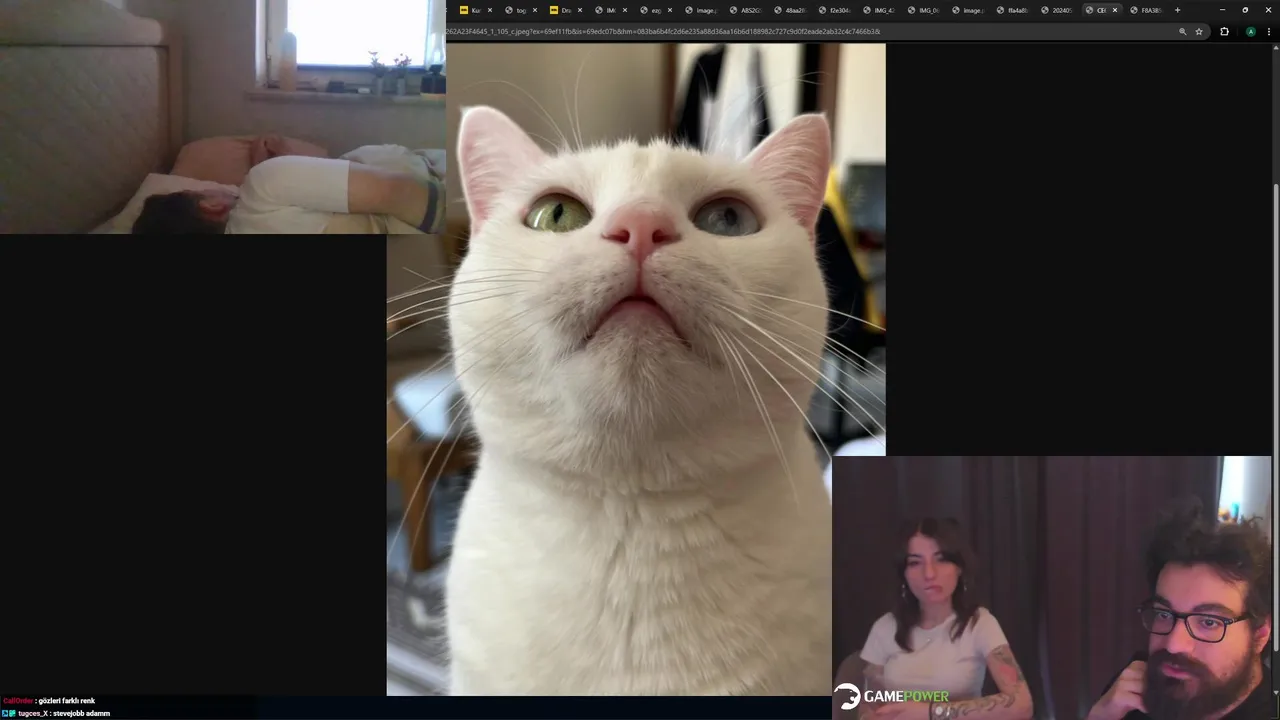Open the profile avatar labeled A
The height and width of the screenshot is (720, 1280).
coord(1250,31)
